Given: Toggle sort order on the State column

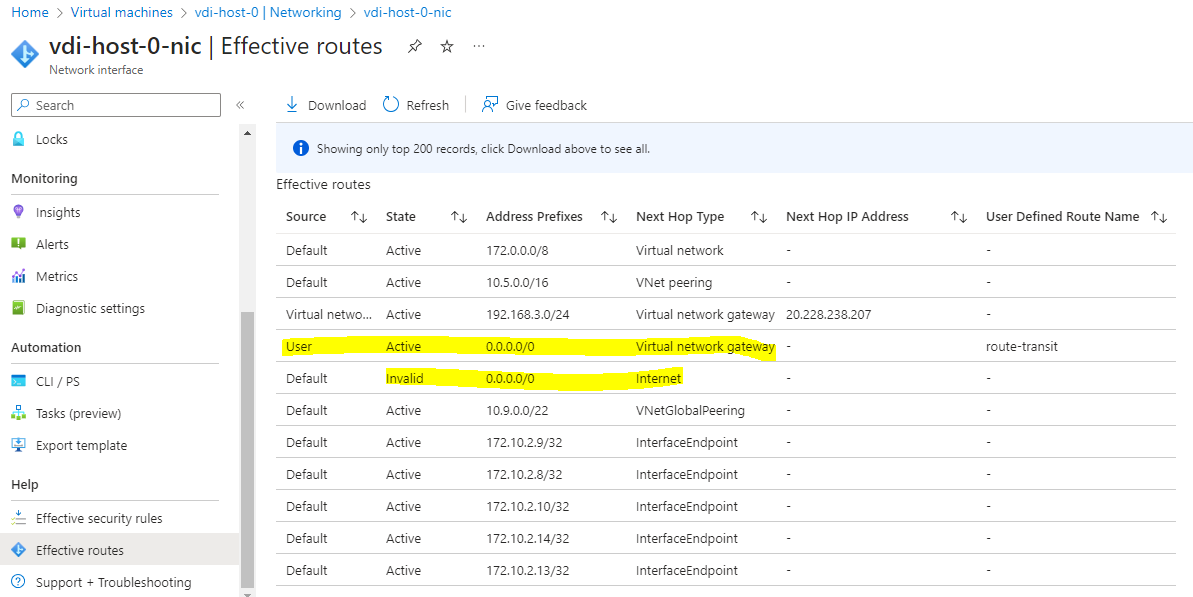Looking at the screenshot, I should pos(459,216).
